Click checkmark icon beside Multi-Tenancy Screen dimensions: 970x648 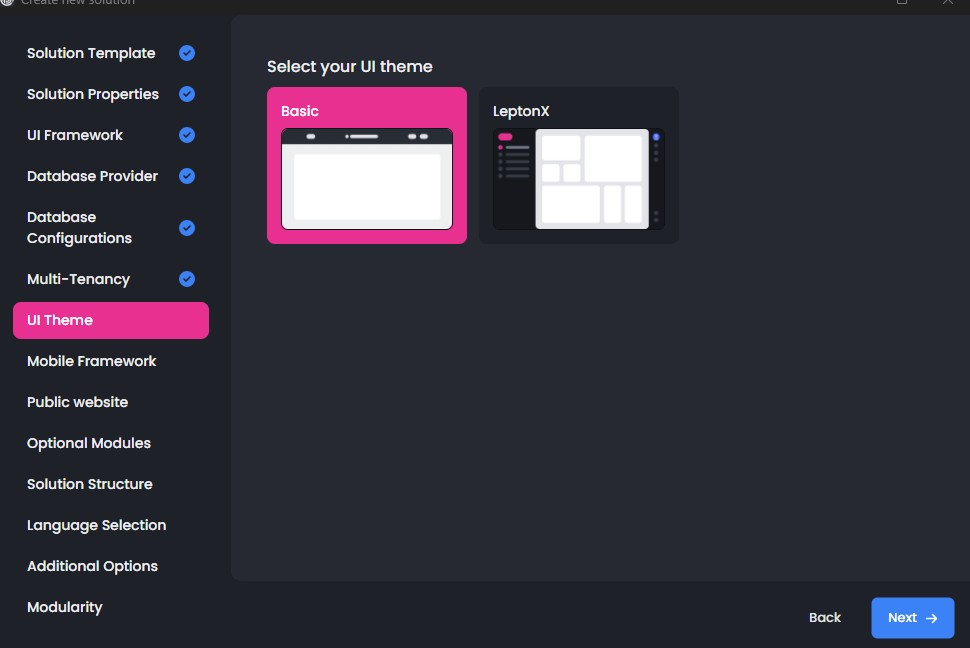click(x=187, y=279)
